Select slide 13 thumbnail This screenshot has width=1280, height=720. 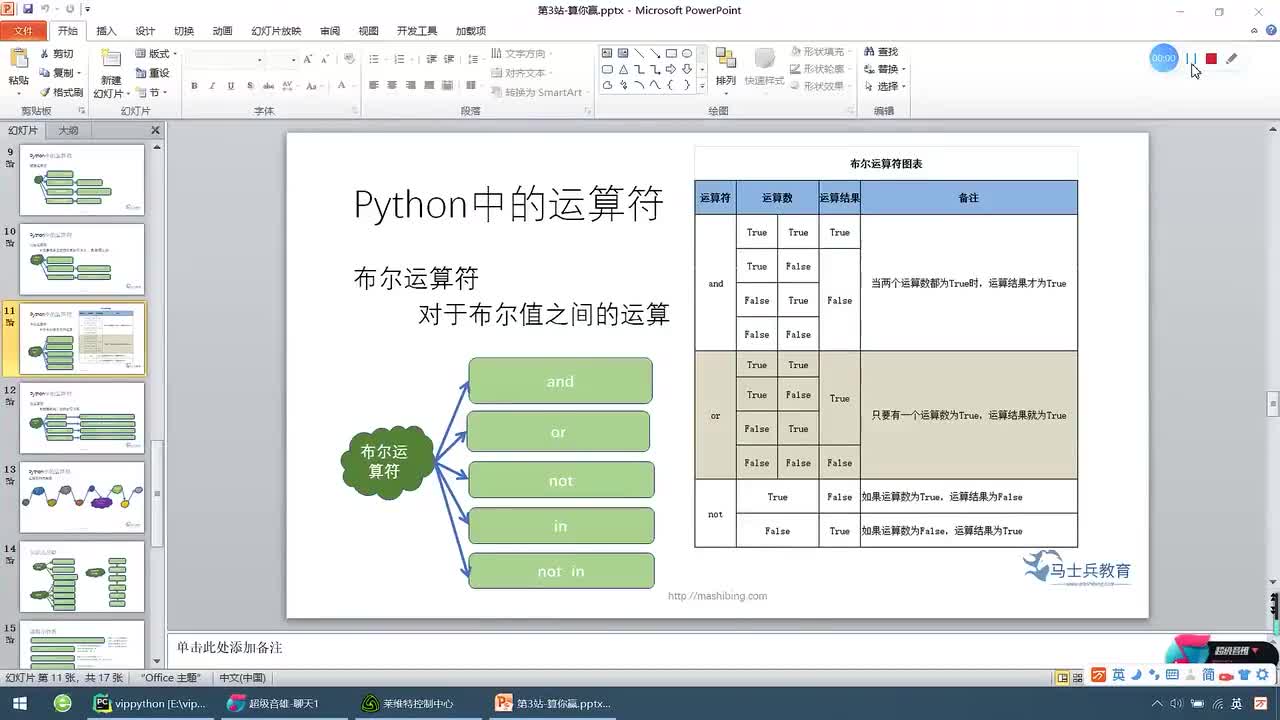tap(82, 497)
